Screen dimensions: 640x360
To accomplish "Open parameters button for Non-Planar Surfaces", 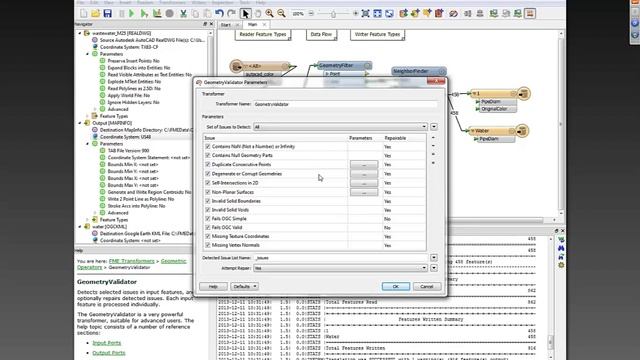I will (364, 192).
